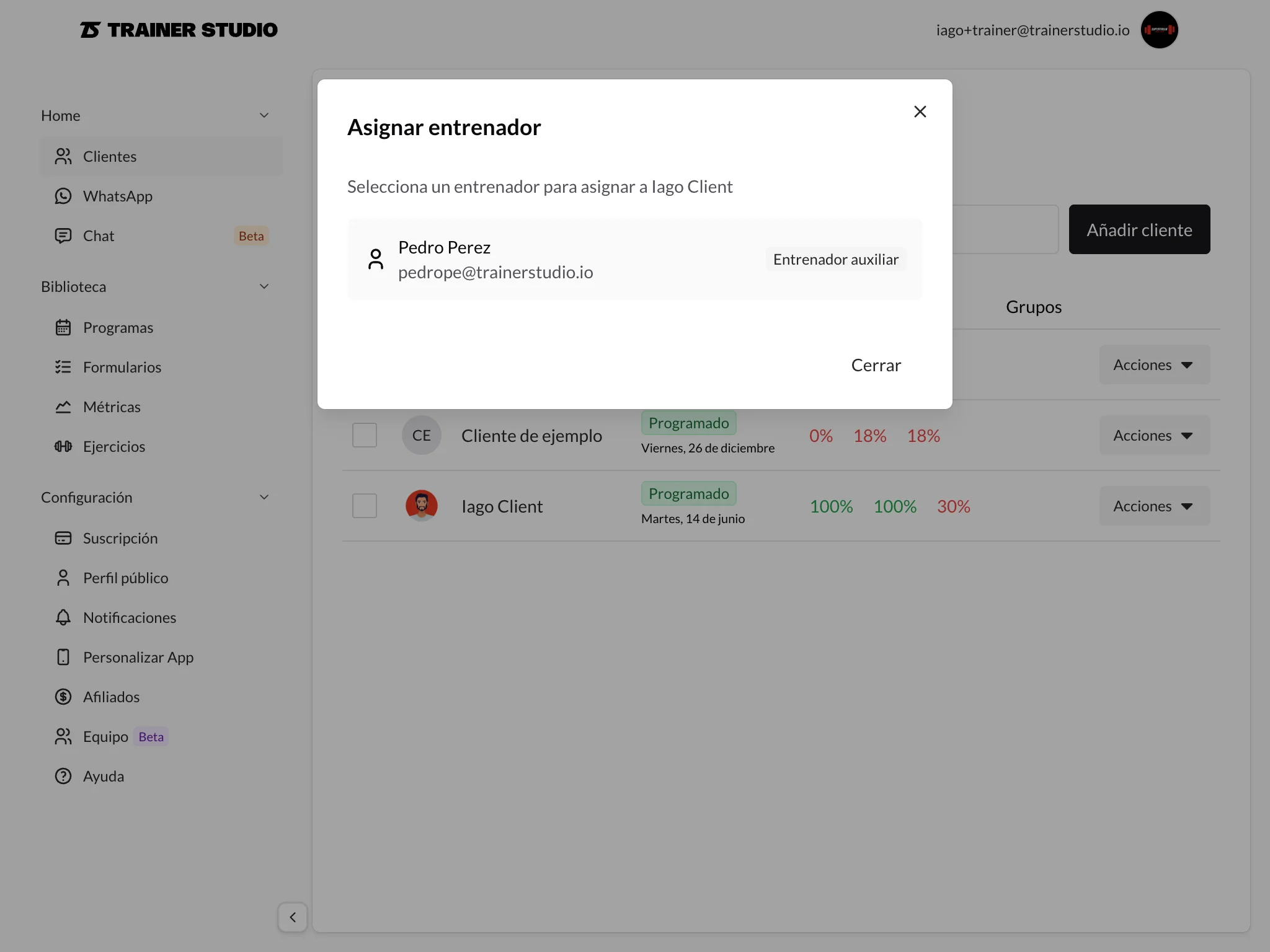Click the Afiliados dollar icon
1270x952 pixels.
coord(63,697)
